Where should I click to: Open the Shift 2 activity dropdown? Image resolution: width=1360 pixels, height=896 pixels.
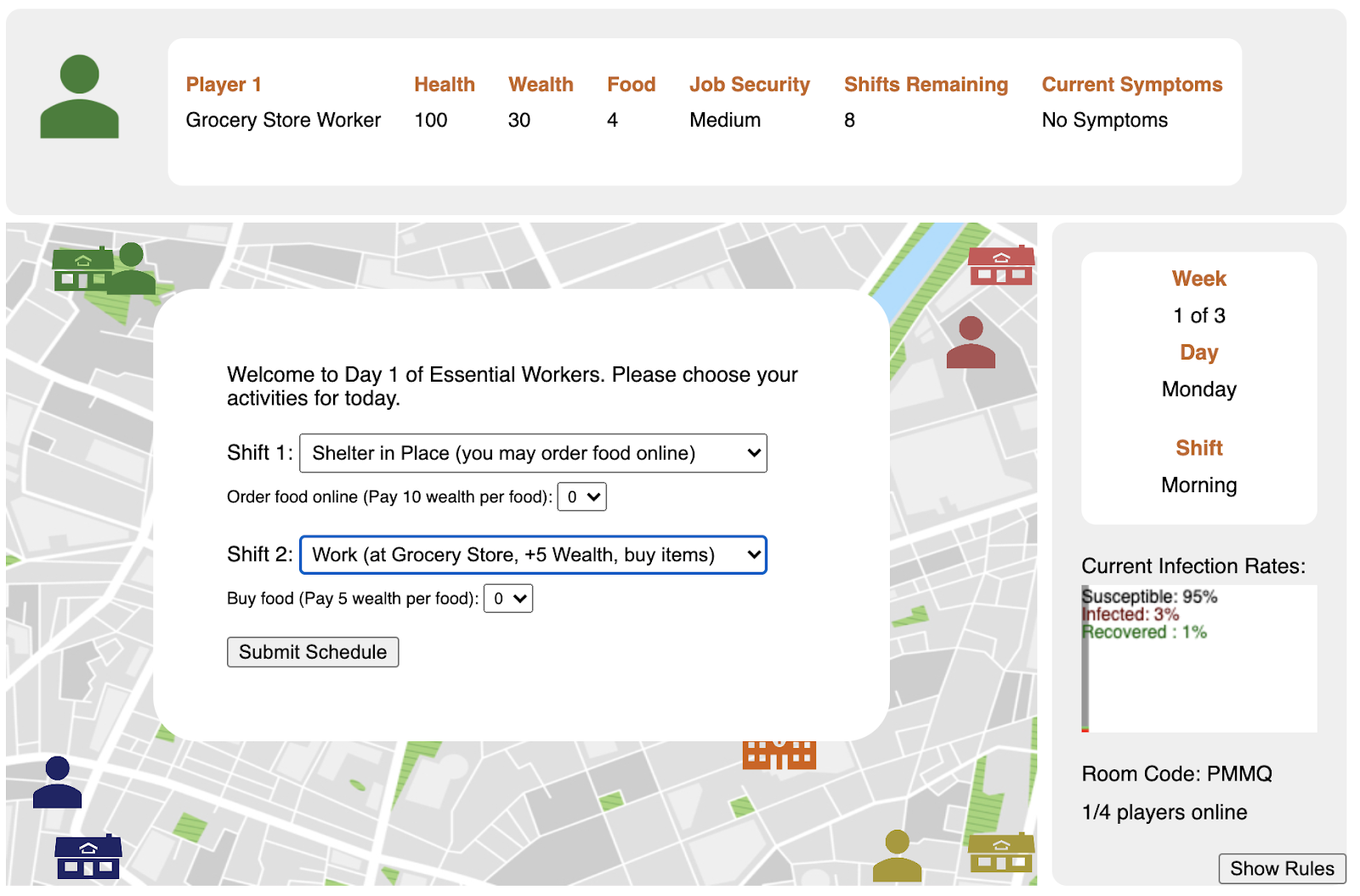tap(533, 555)
